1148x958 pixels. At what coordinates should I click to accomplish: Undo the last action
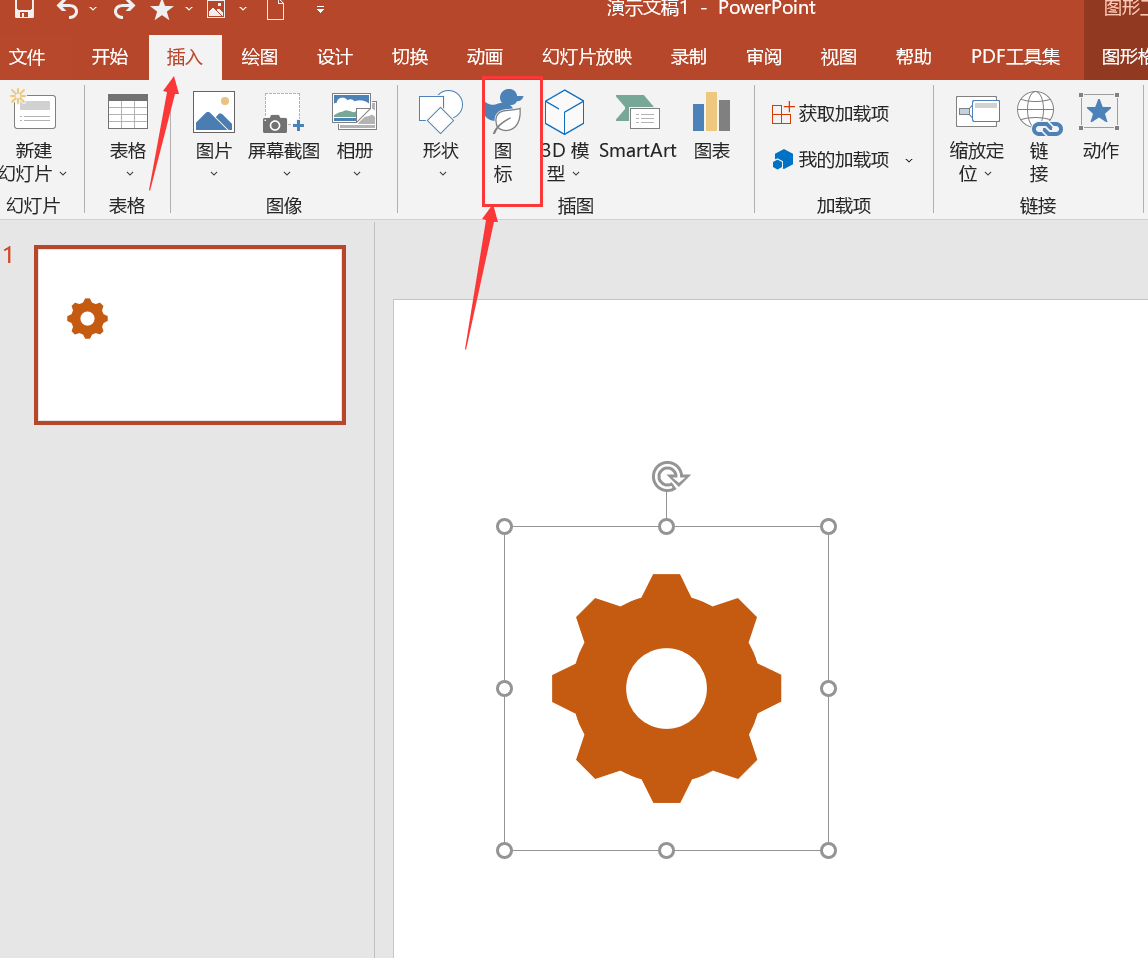coord(67,9)
